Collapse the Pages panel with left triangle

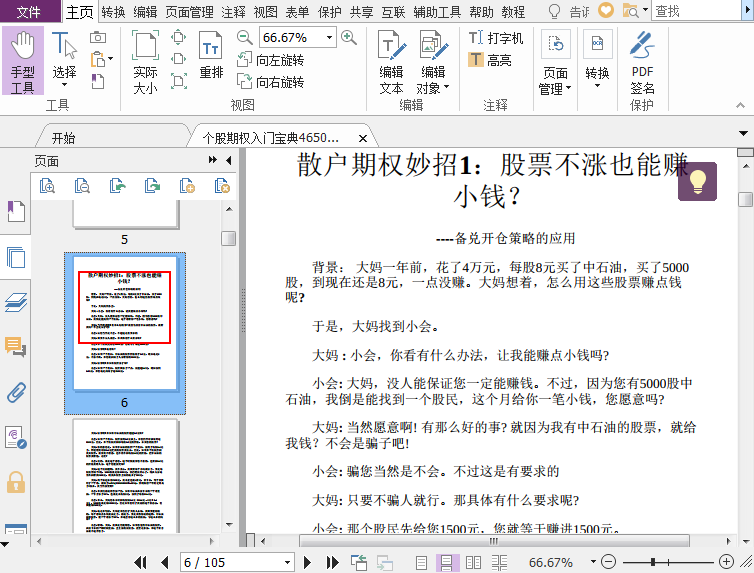(228, 160)
